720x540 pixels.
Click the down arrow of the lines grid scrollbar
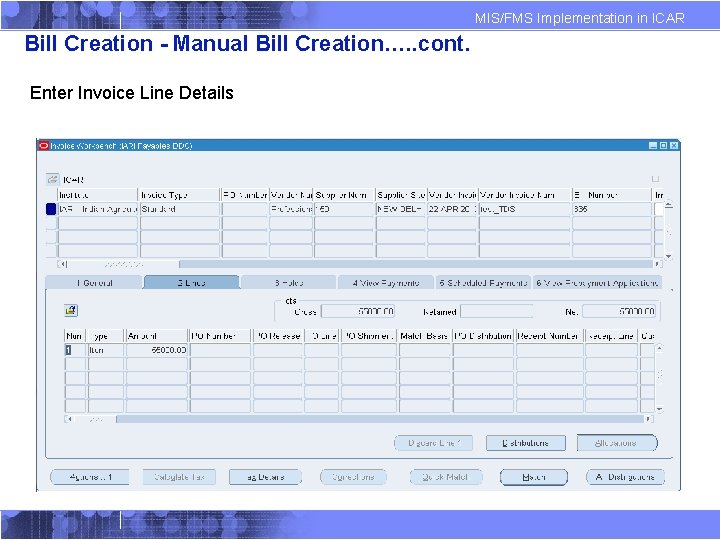click(x=659, y=409)
